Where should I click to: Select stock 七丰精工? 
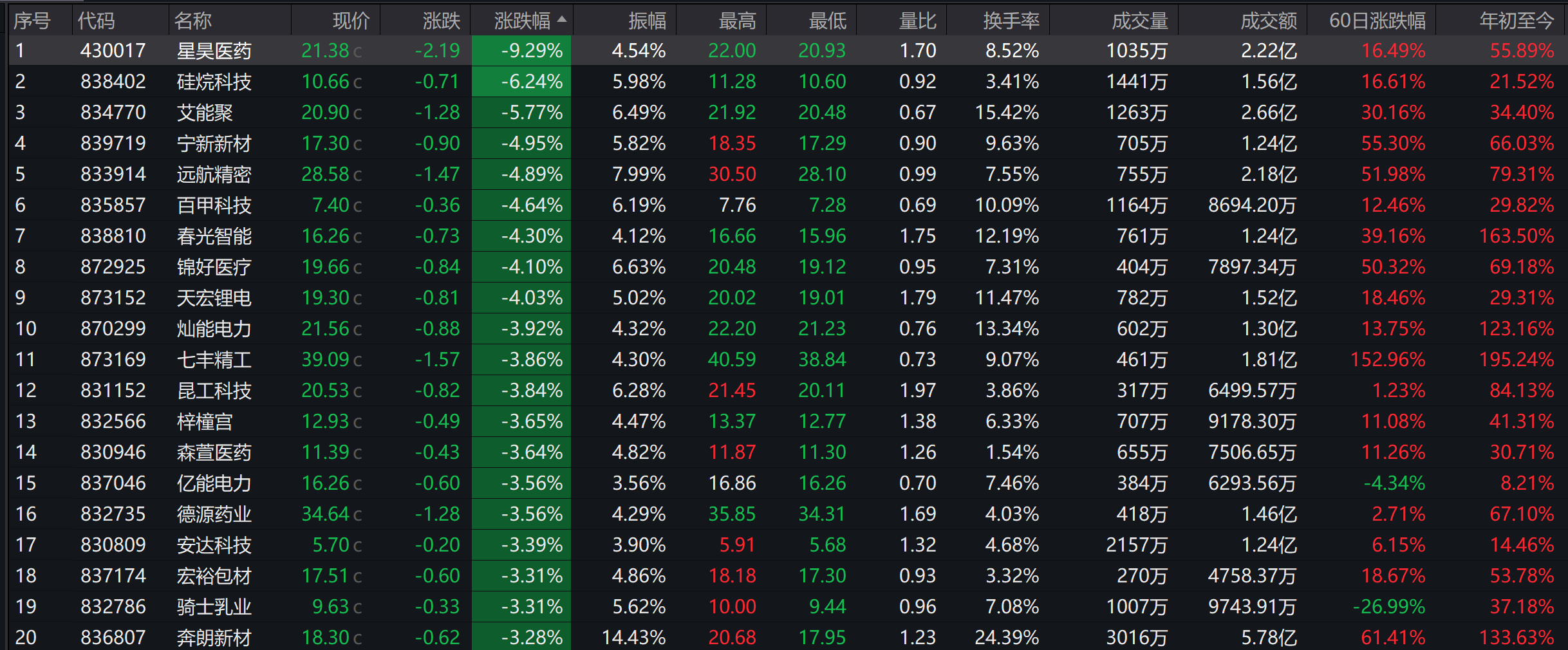214,360
